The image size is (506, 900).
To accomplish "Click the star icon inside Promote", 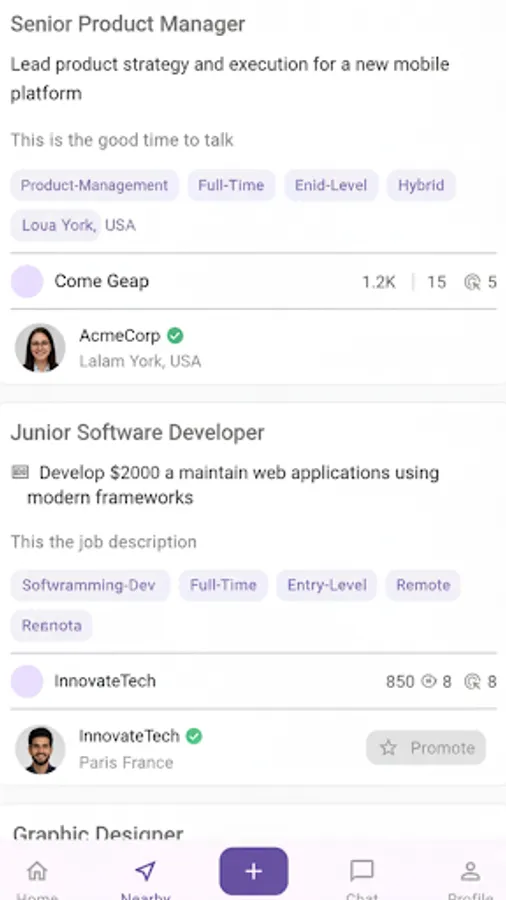I will pyautogui.click(x=388, y=747).
